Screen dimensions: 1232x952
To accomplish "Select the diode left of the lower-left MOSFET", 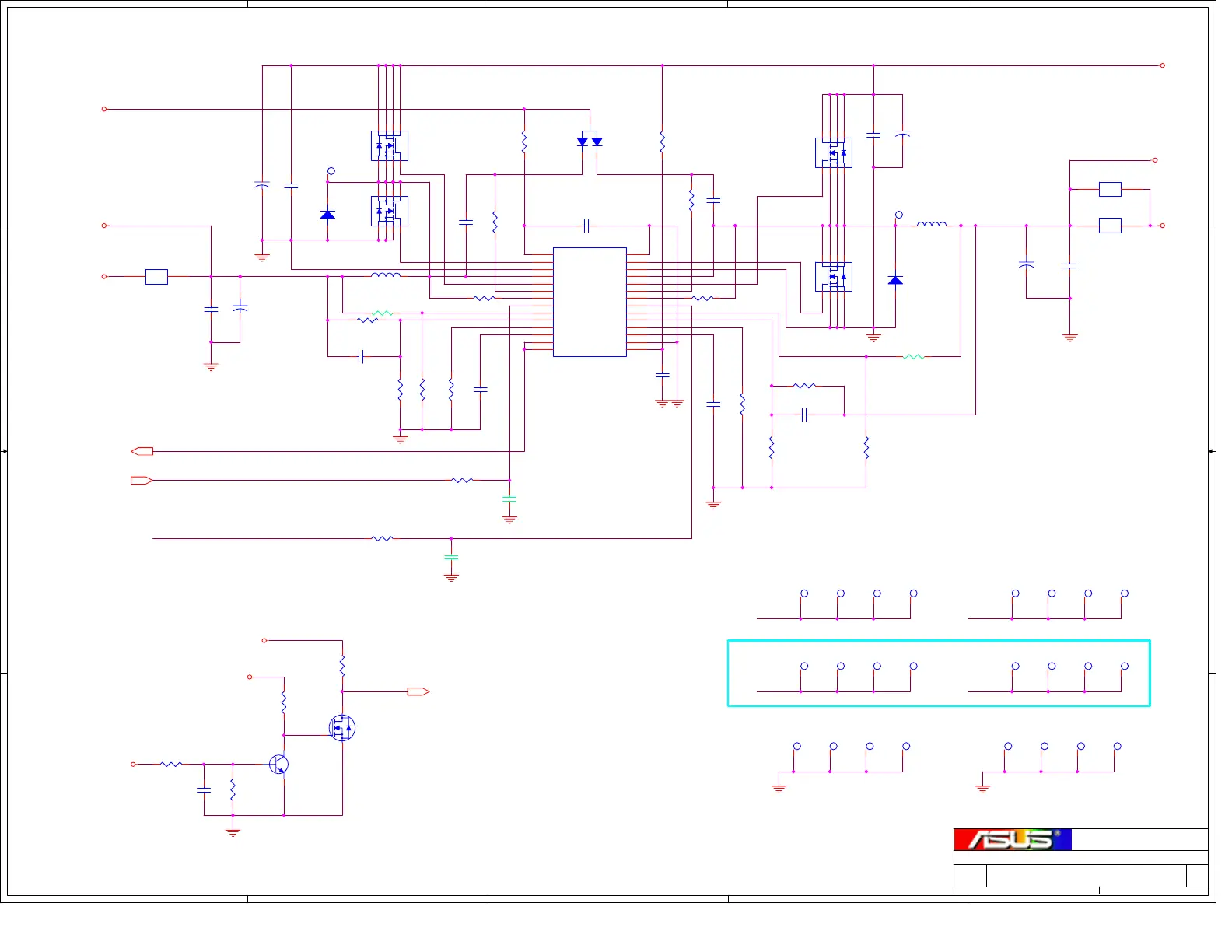I will click(x=327, y=214).
